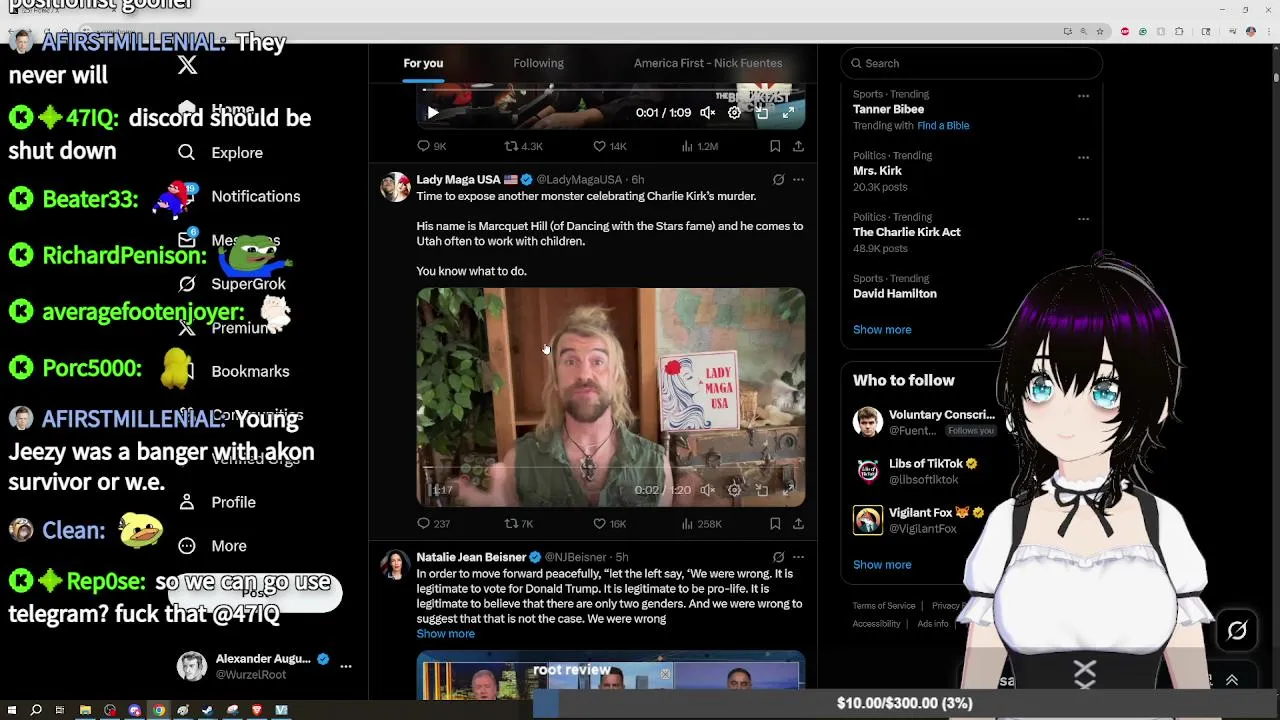Reply to the post with 9K replies
This screenshot has width=1280, height=720.
431,146
